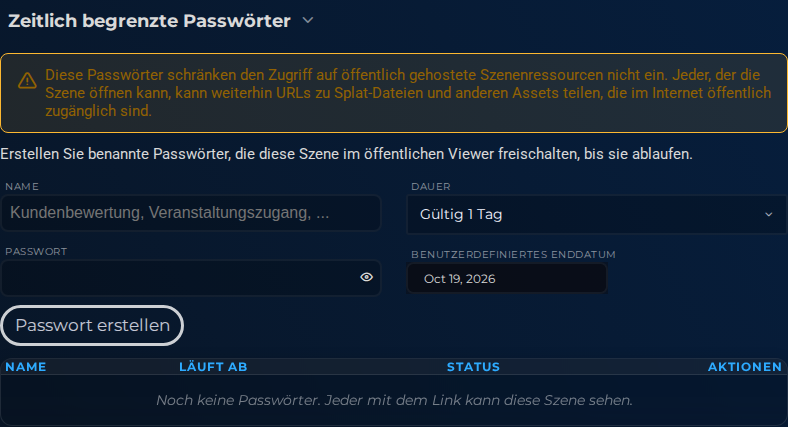Click the AKTIONEN column header

tap(745, 367)
